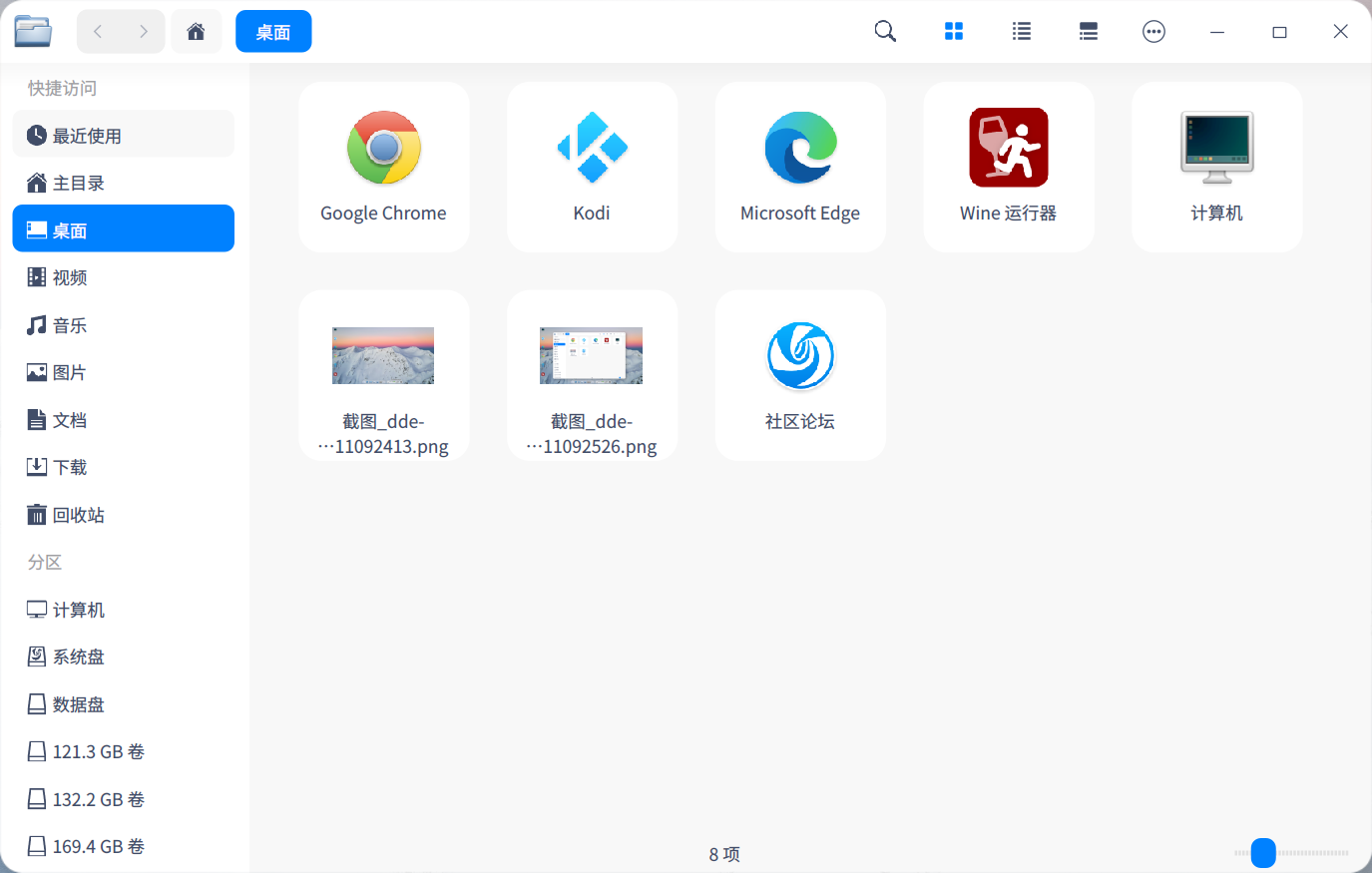Click the 8 项 status bar text
The height and width of the screenshot is (873, 1372).
point(724,854)
